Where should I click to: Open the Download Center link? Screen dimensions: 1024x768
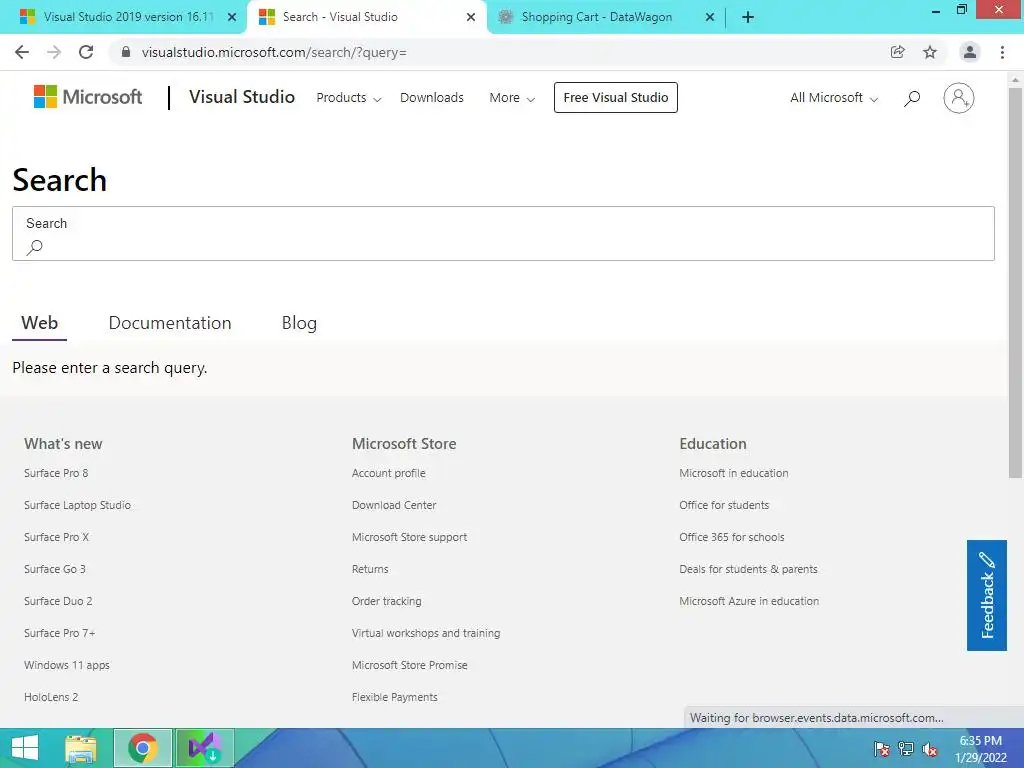click(x=394, y=505)
